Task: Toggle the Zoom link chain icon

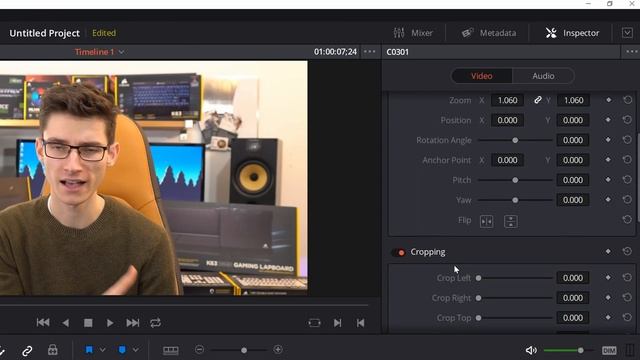Action: (x=538, y=100)
